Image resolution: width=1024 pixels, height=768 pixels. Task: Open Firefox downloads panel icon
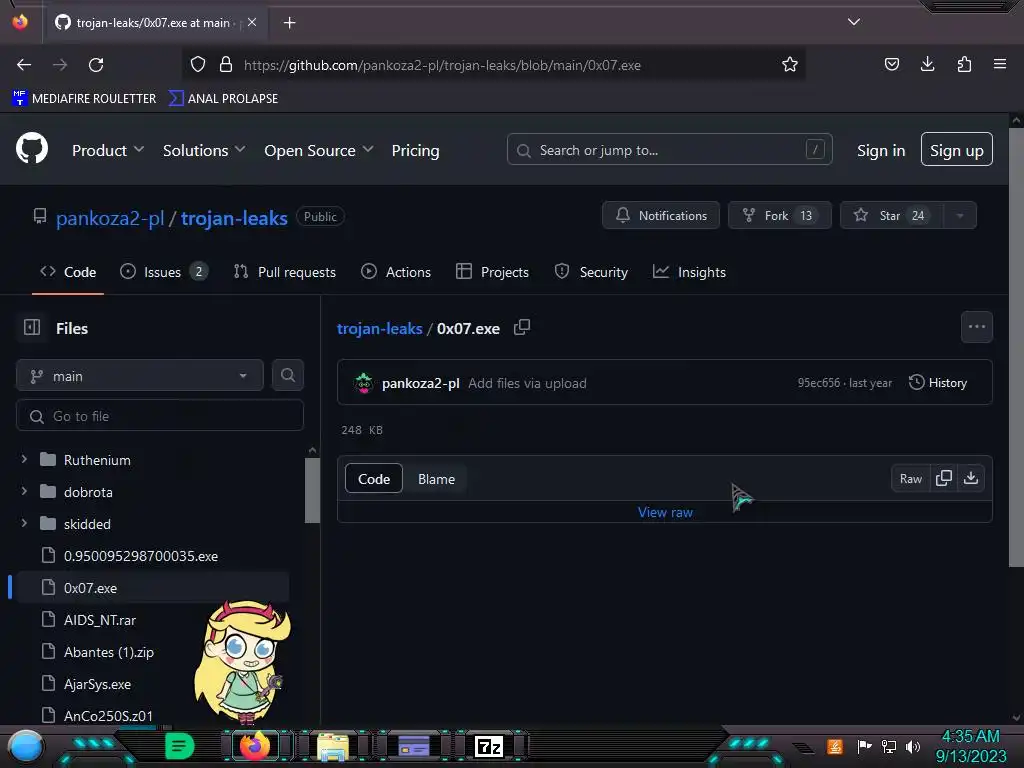pos(927,64)
